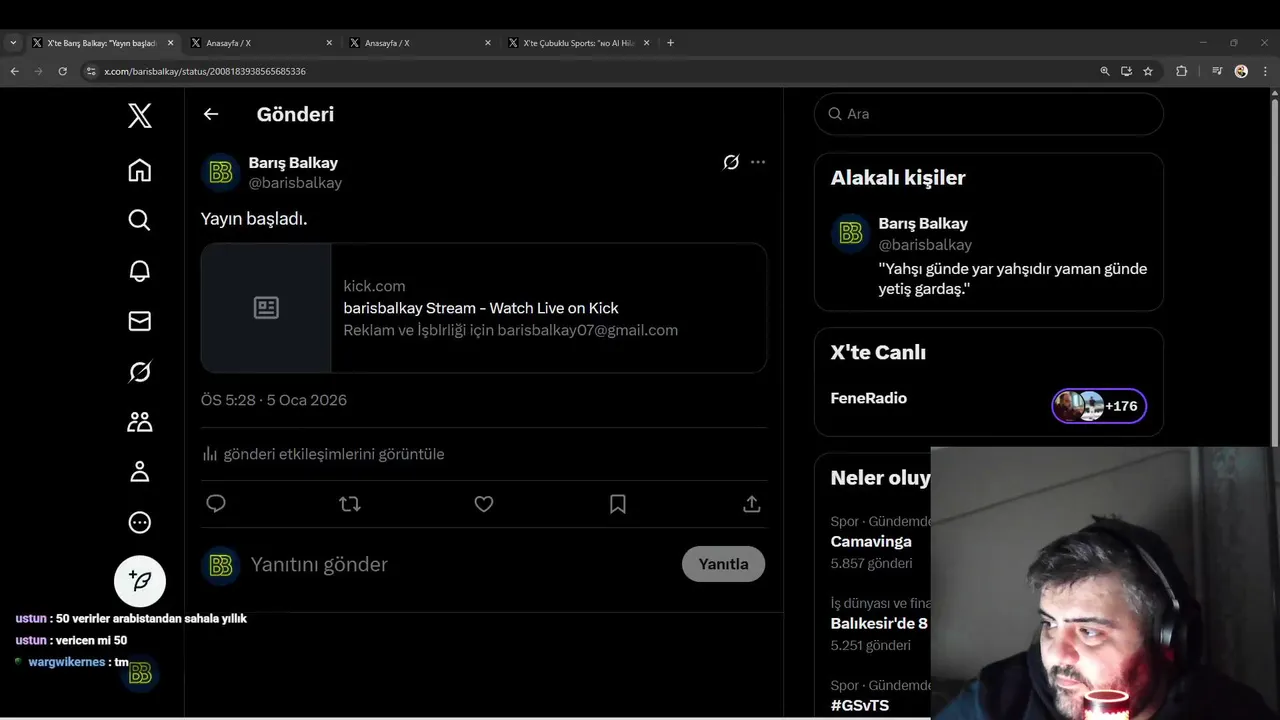Click the repost arrows icon
Image resolution: width=1280 pixels, height=720 pixels.
350,504
